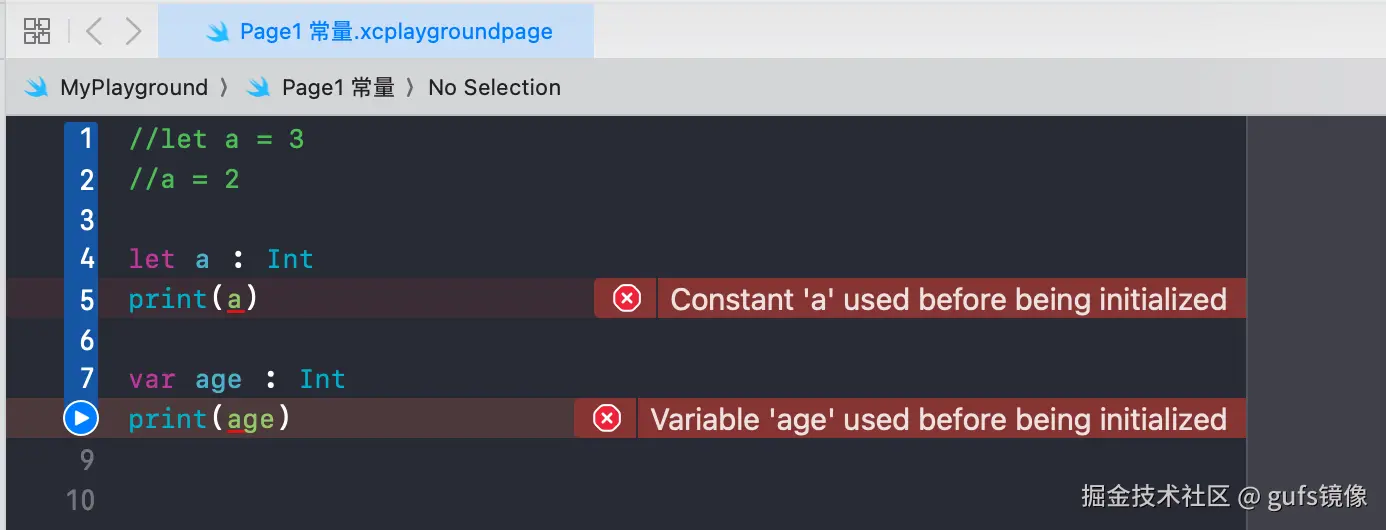Click the 'Constant a used before initialized' message
The height and width of the screenshot is (530, 1386).
tap(948, 299)
